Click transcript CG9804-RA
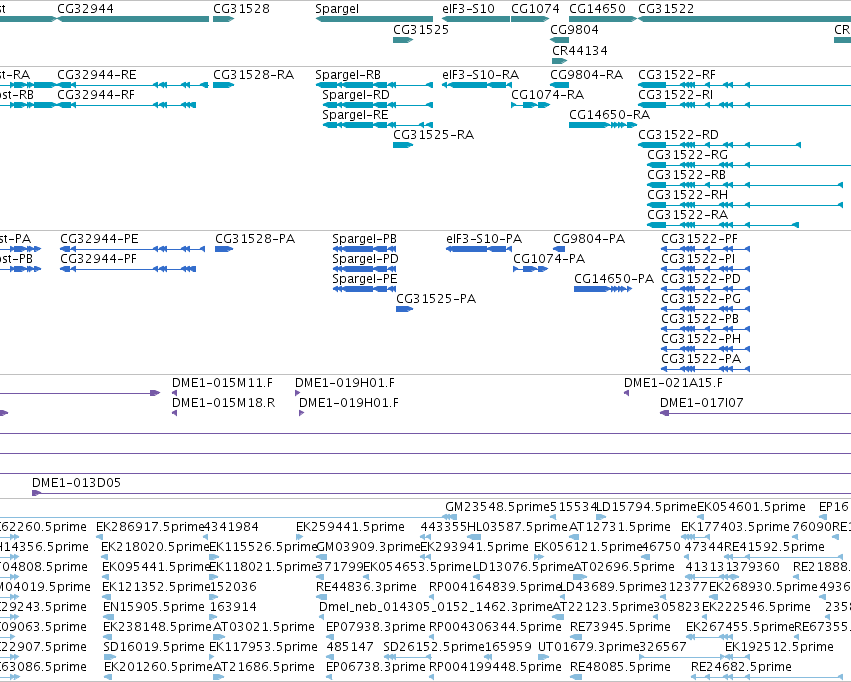Screen dimensions: 851x682 [587, 74]
